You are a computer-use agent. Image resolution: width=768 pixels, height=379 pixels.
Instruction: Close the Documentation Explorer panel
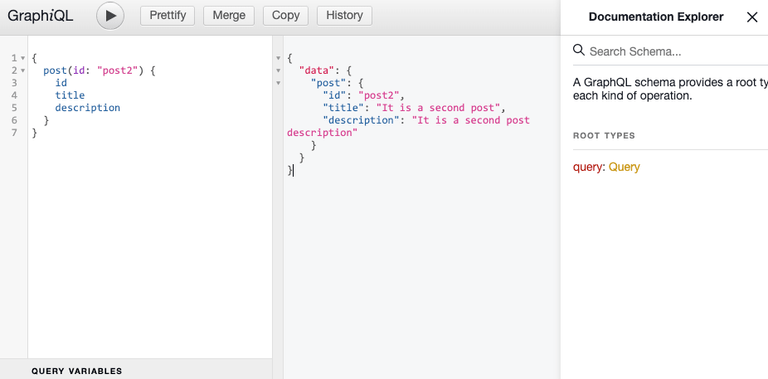tap(752, 17)
